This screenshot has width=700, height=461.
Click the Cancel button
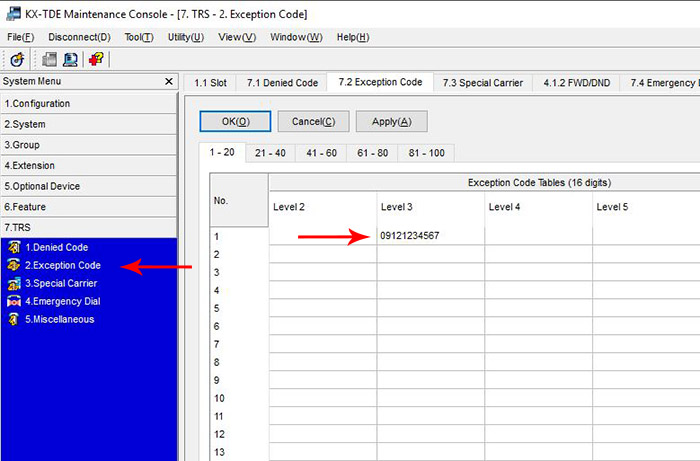(x=313, y=121)
